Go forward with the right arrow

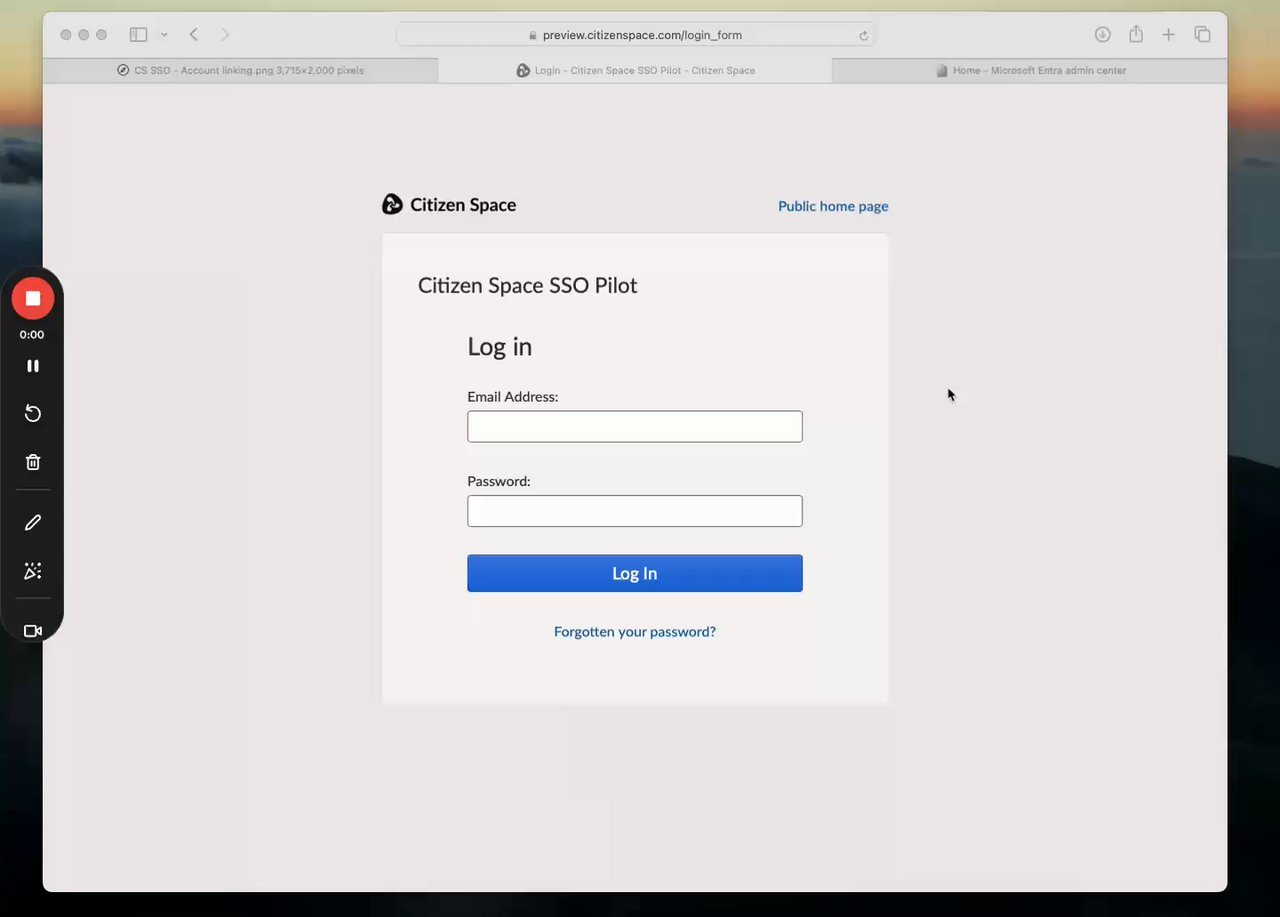click(225, 35)
